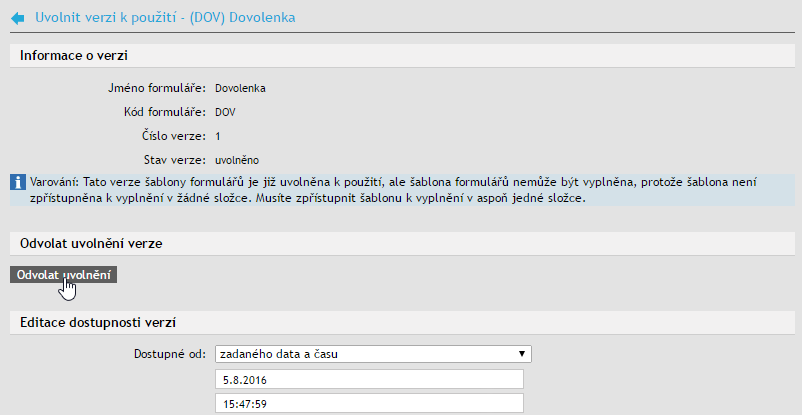Viewport: 802px width, 415px height.
Task: Click the 'Jméno formuláře:' label
Action: 157,88
